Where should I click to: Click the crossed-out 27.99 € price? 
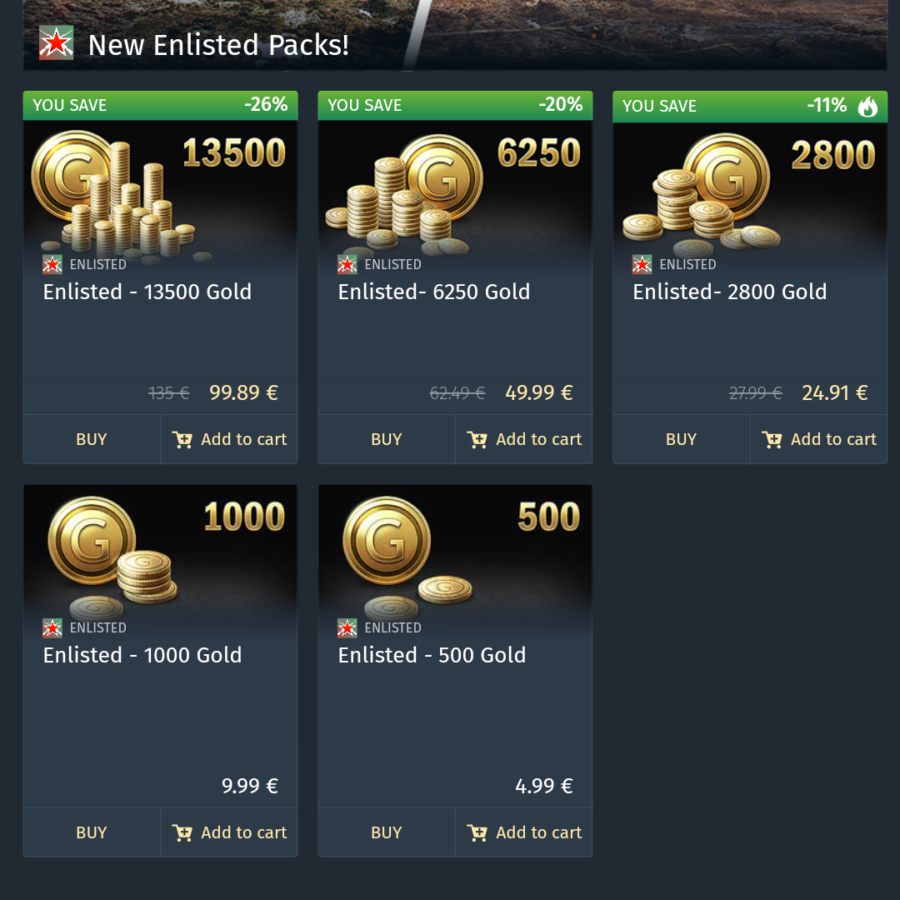(755, 393)
